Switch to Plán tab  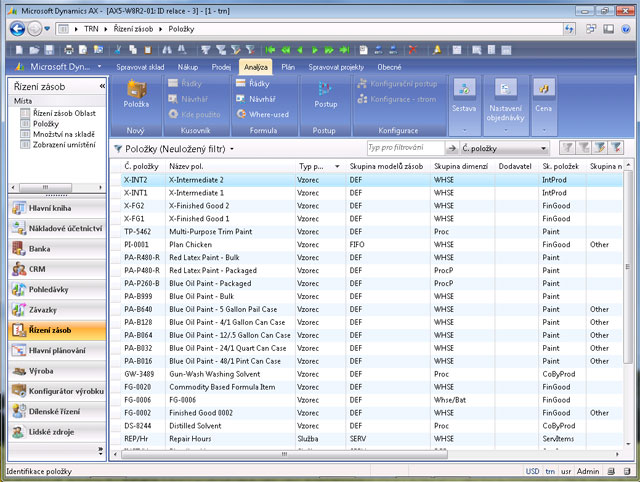pyautogui.click(x=288, y=67)
